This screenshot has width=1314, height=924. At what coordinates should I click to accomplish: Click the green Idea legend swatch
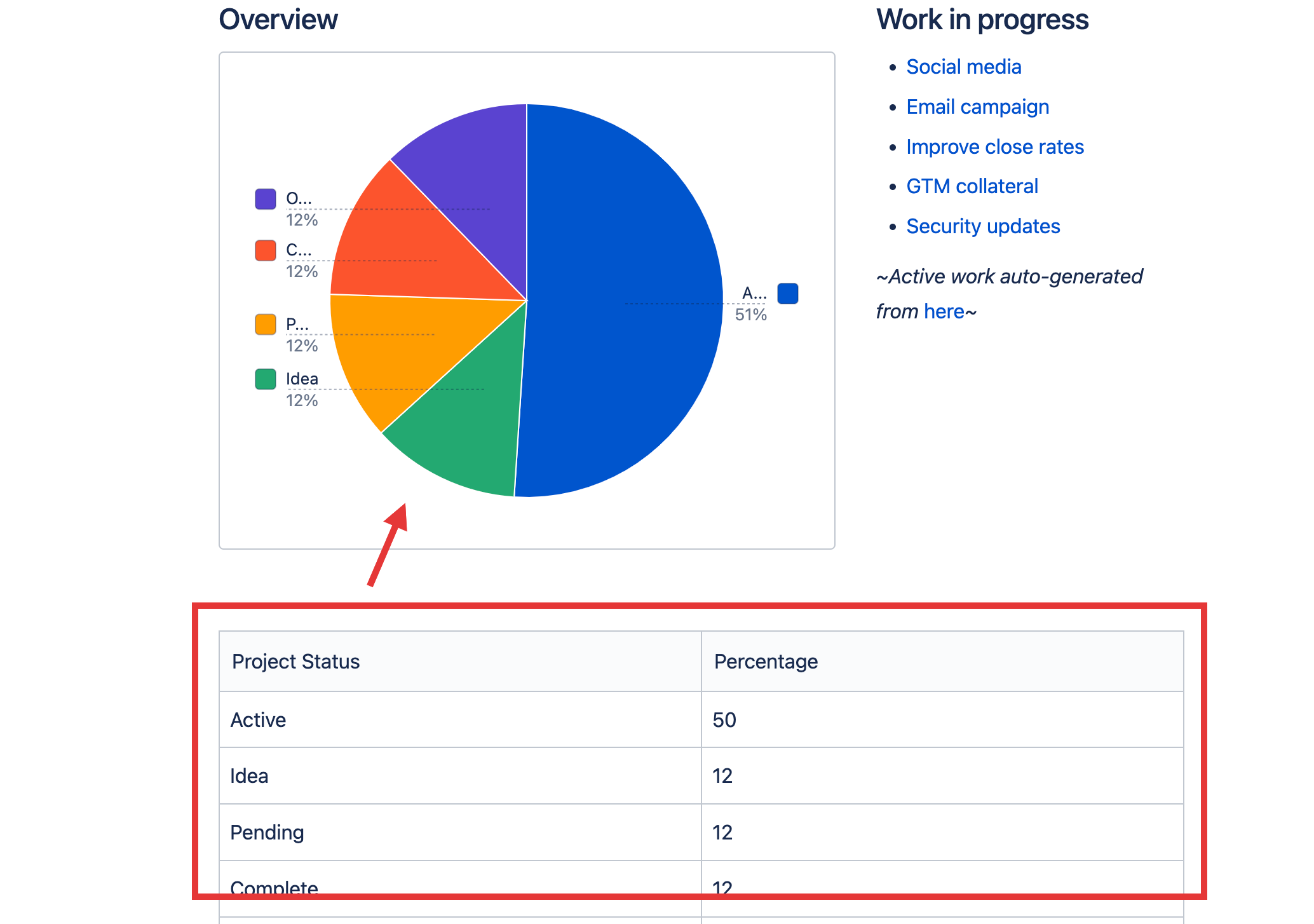click(x=266, y=379)
